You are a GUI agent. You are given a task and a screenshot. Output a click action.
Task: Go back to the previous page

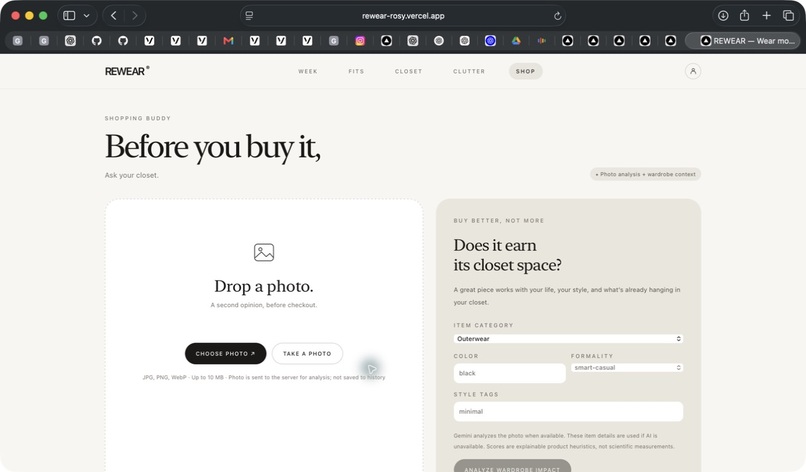(114, 15)
